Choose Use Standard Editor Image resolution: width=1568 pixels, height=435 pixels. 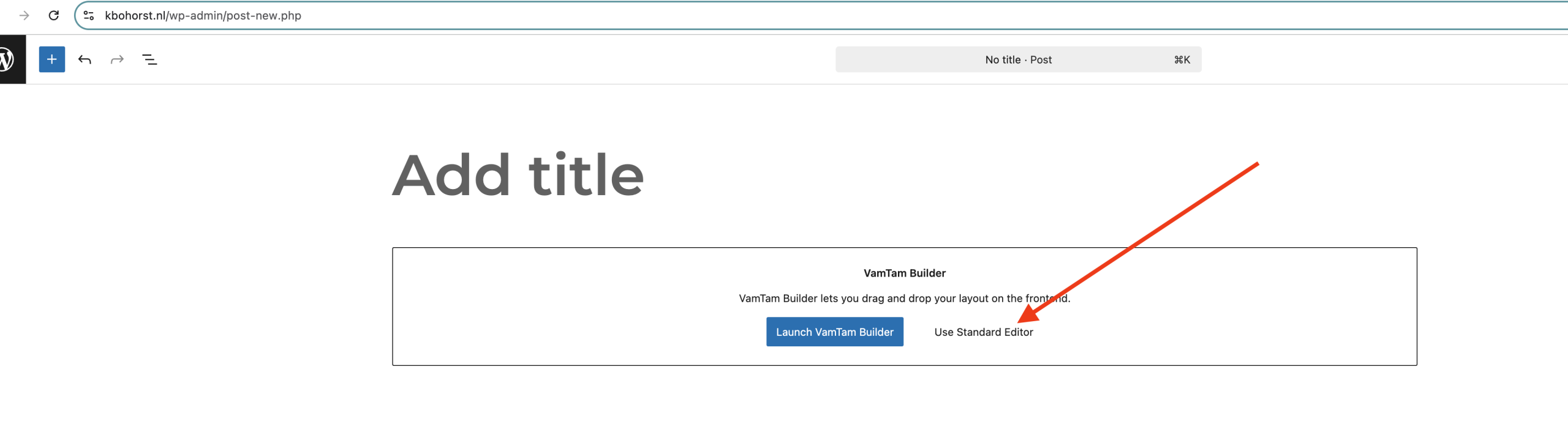[983, 332]
